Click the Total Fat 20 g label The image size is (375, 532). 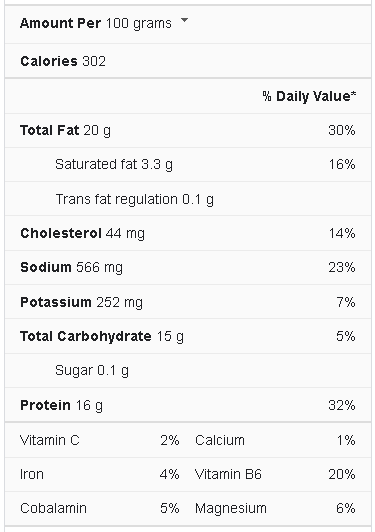pyautogui.click(x=65, y=131)
